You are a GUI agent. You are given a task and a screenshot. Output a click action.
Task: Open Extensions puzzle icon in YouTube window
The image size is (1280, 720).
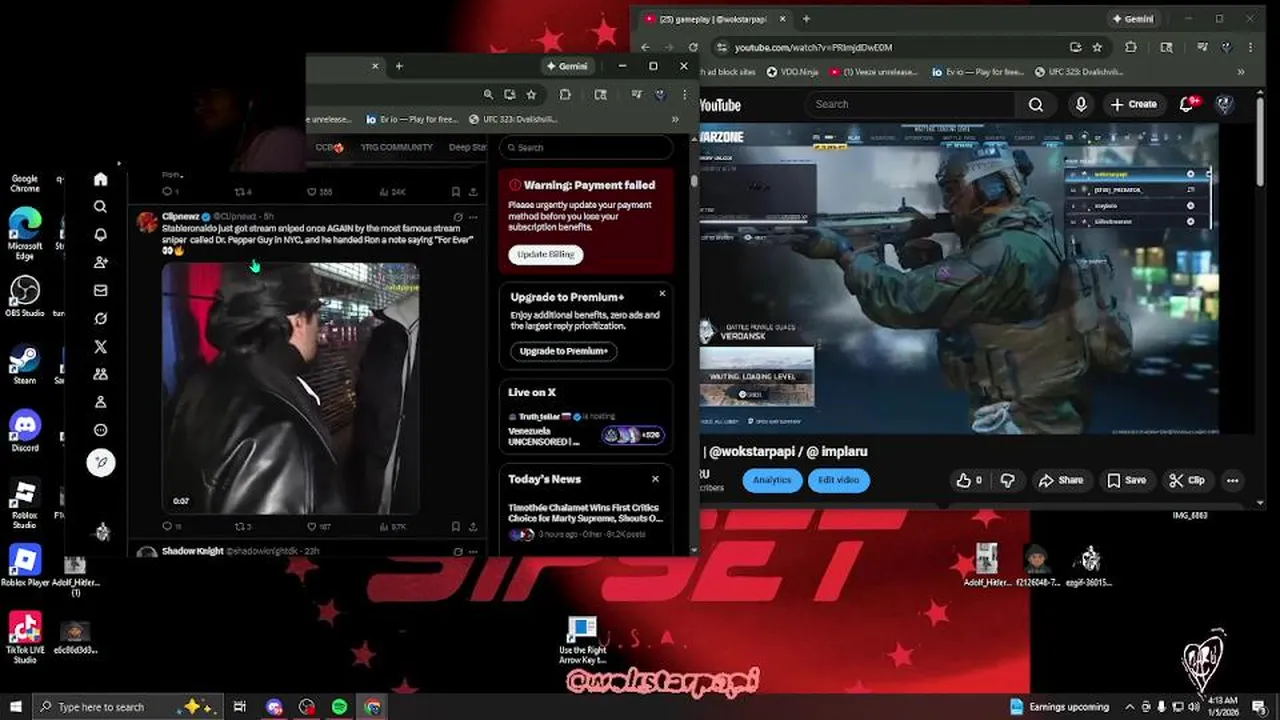(1131, 47)
